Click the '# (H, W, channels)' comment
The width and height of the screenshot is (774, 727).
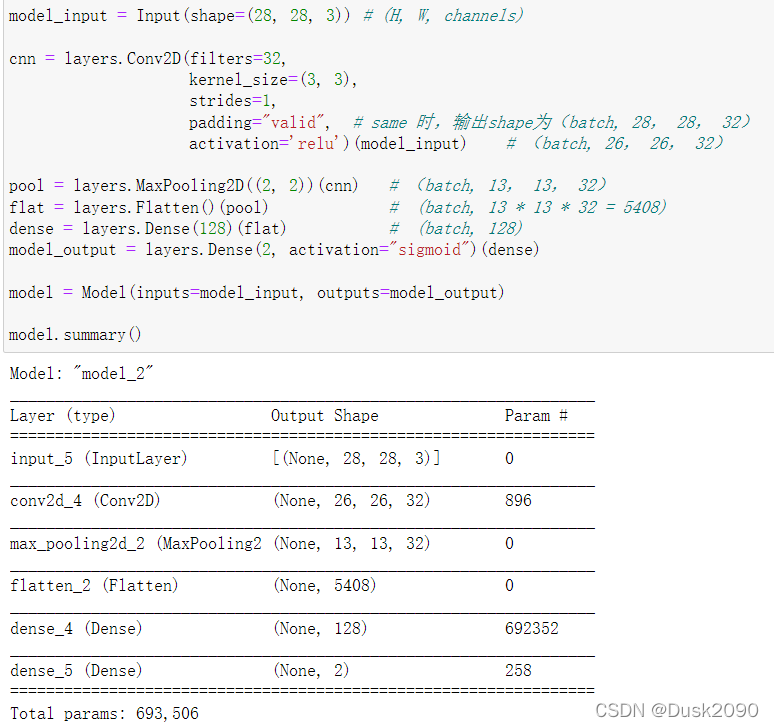tap(443, 16)
